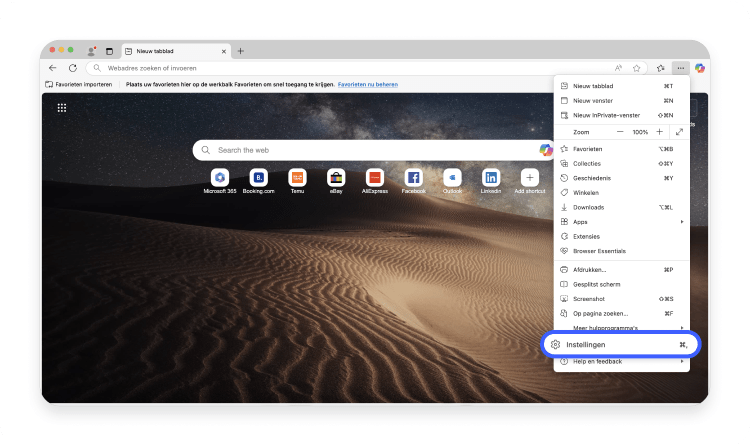The image size is (750, 446).
Task: Select Op pagina zoeken... menu item
Action: (621, 313)
